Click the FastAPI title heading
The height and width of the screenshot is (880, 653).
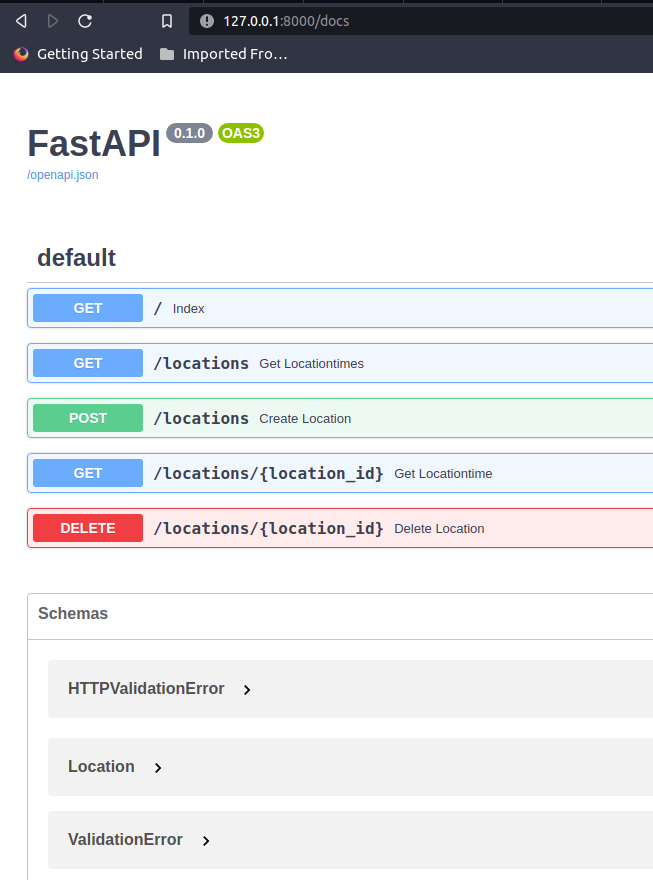94,144
